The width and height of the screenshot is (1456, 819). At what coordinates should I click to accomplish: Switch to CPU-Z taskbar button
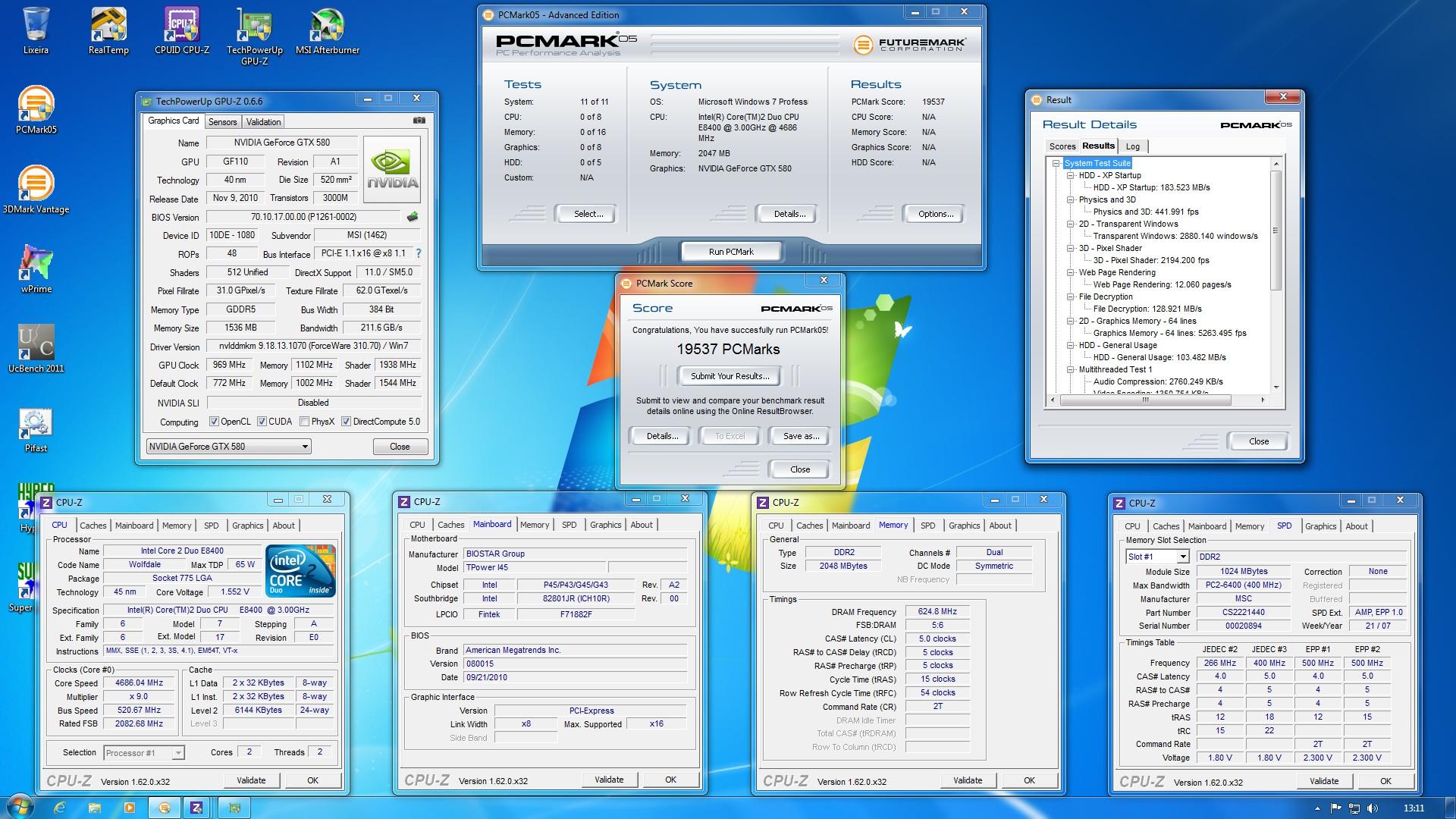pyautogui.click(x=197, y=808)
